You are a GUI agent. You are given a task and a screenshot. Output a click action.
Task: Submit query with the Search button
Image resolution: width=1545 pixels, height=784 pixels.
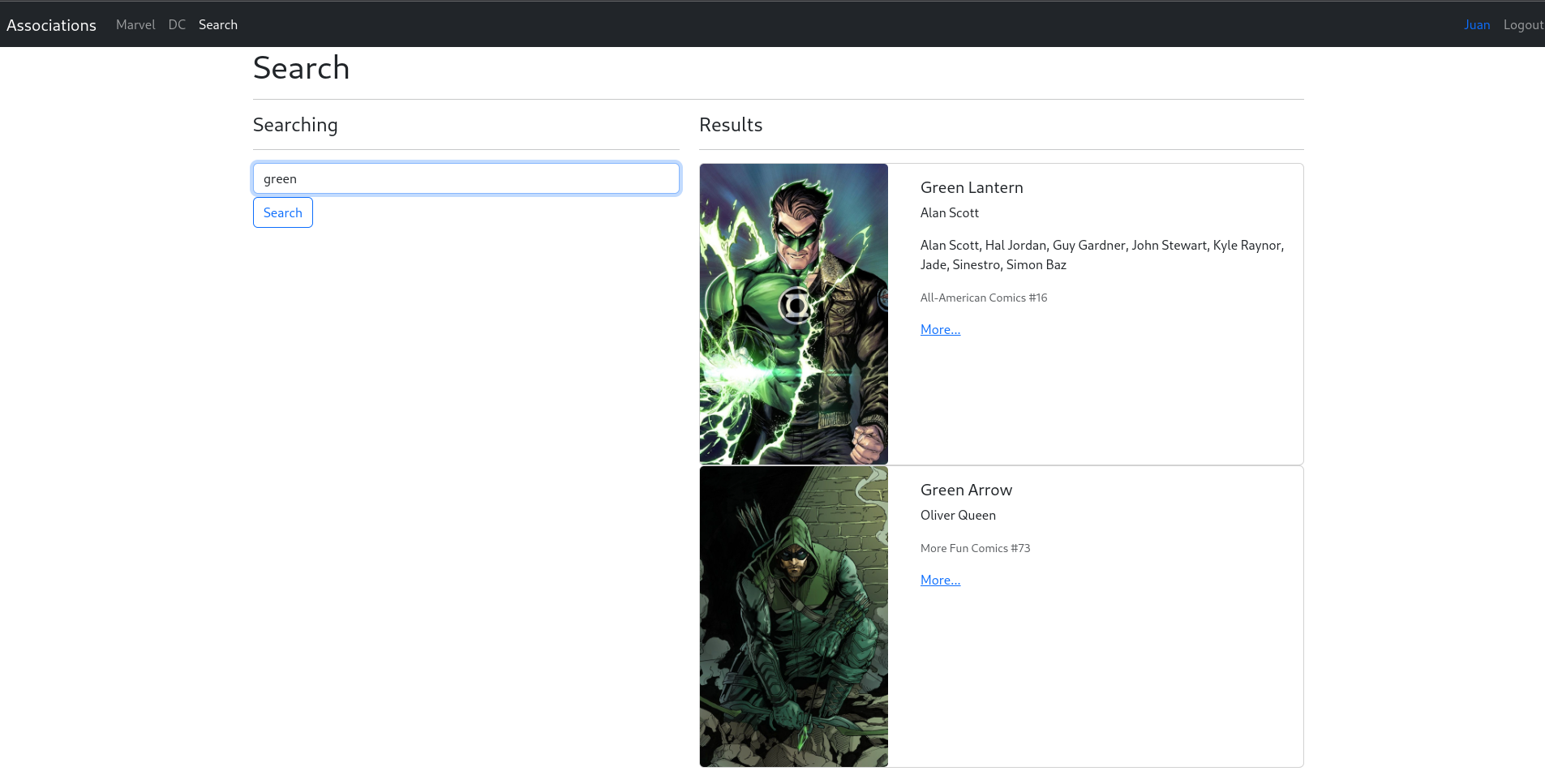pyautogui.click(x=283, y=212)
